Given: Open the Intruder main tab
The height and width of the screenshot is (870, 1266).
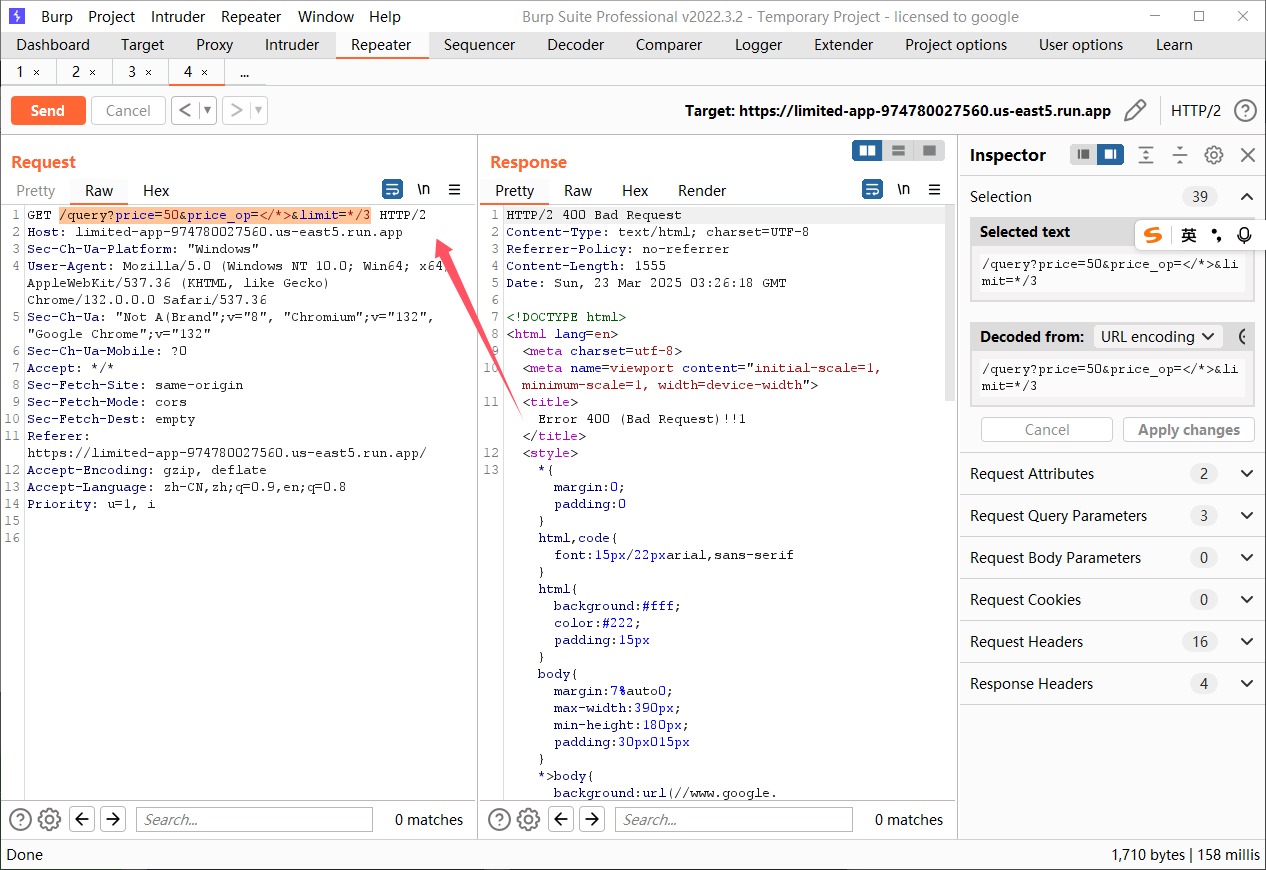Looking at the screenshot, I should point(292,45).
